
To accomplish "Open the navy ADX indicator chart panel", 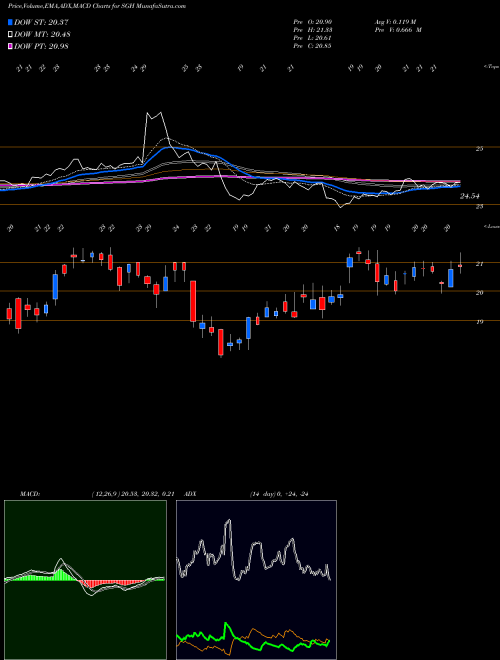I will tap(256, 580).
